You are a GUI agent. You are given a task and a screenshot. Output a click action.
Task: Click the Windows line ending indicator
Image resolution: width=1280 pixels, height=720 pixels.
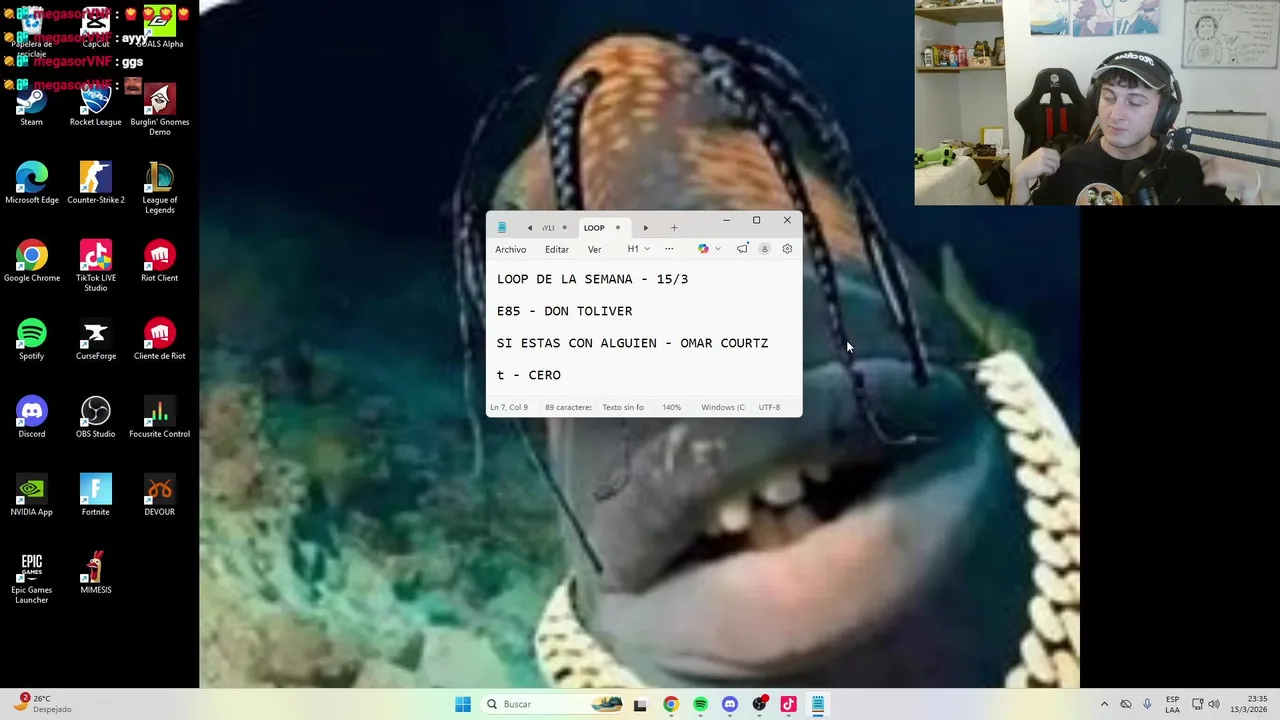723,407
